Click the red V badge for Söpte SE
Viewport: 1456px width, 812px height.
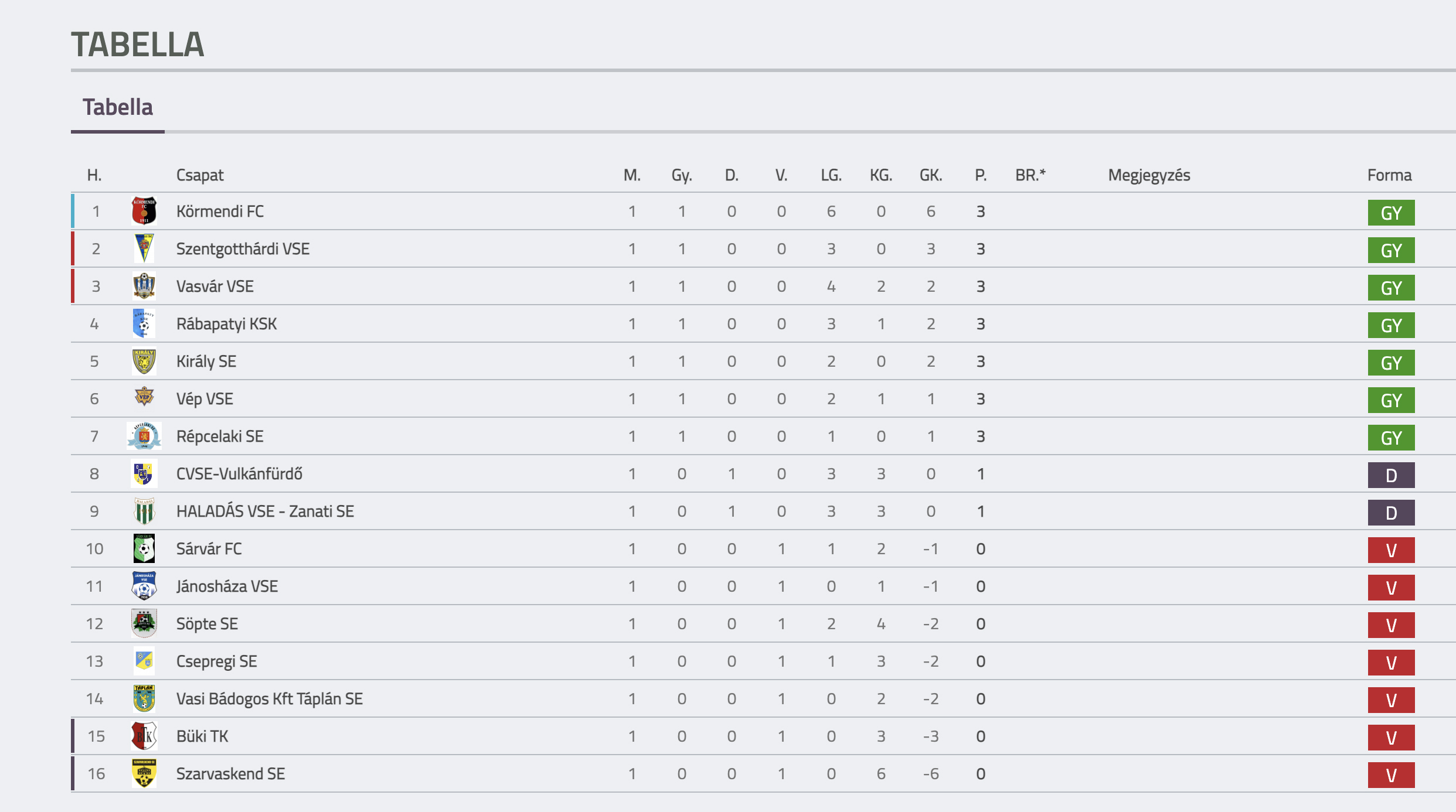[1391, 625]
